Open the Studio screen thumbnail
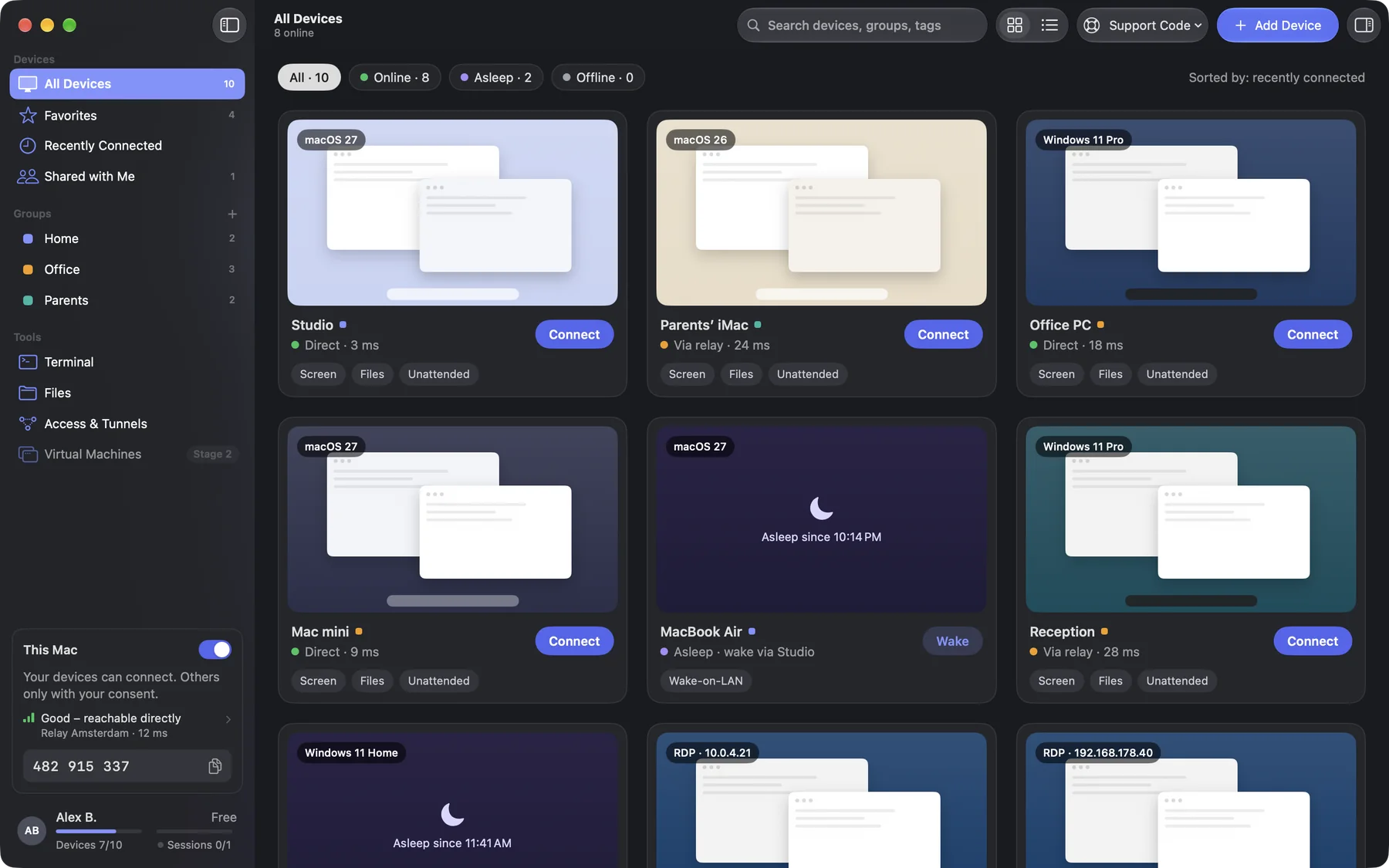This screenshot has width=1389, height=868. (x=452, y=212)
